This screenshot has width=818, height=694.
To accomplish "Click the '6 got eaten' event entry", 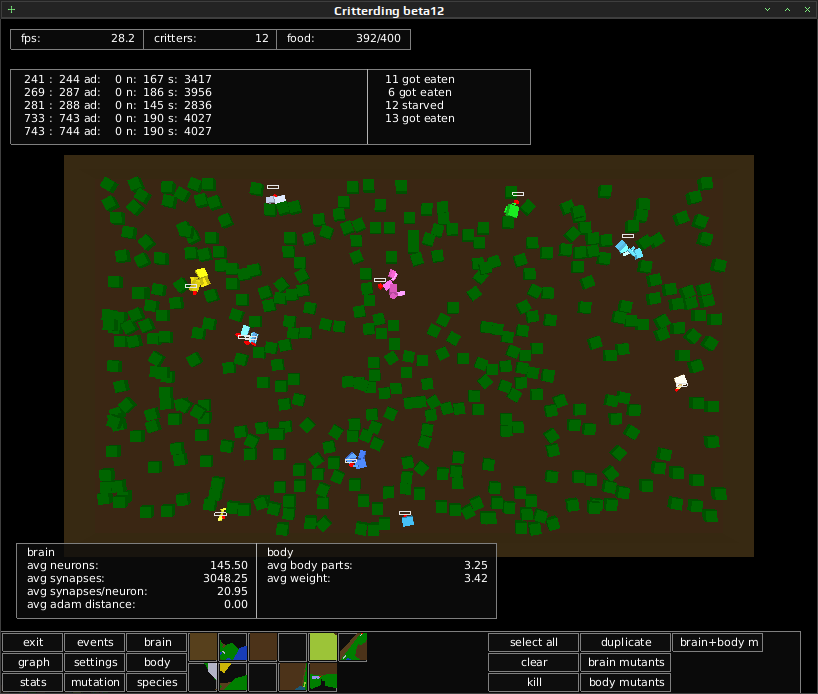I will [x=420, y=92].
